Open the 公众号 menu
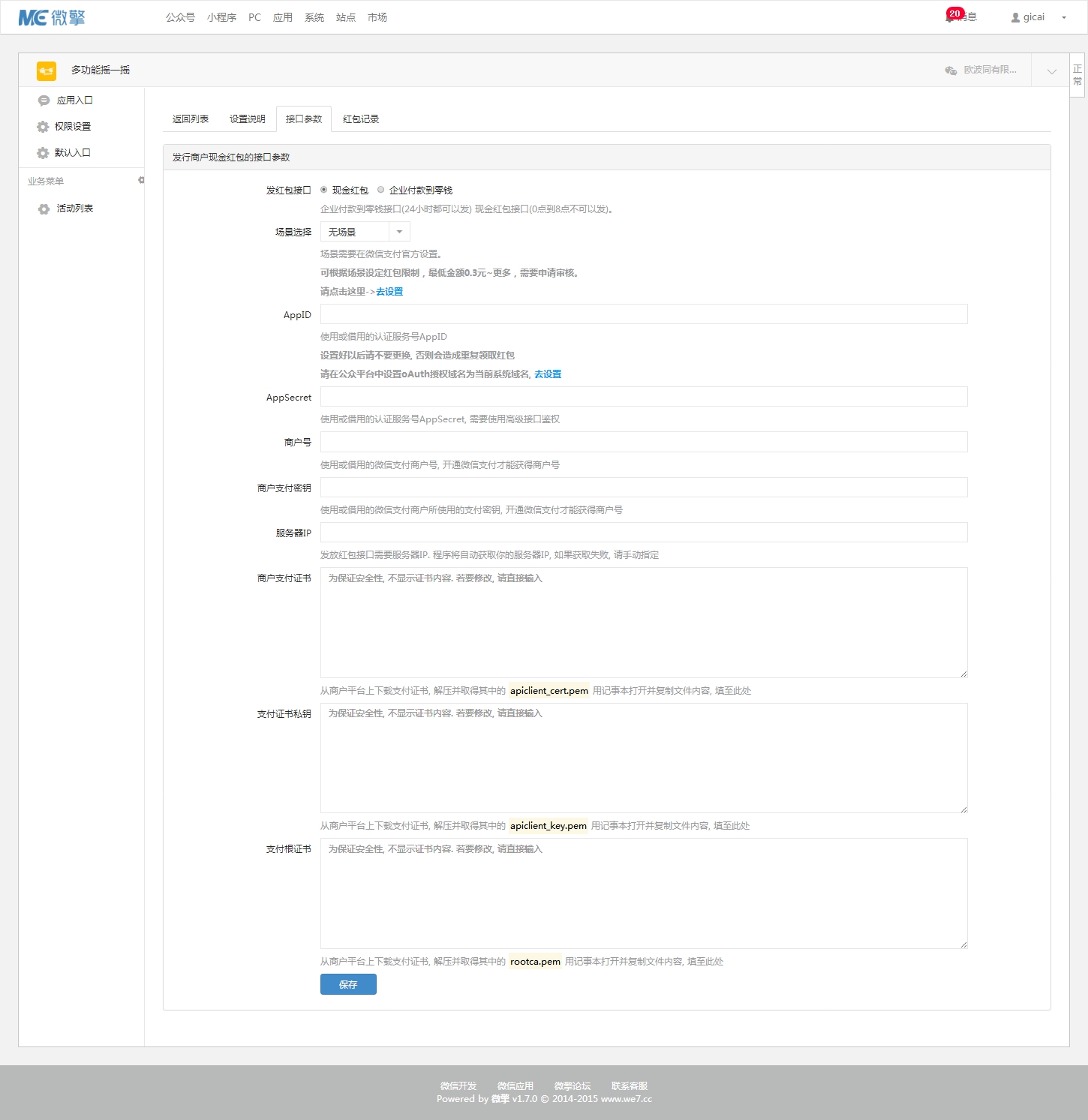The width and height of the screenshot is (1088, 1120). pos(180,17)
